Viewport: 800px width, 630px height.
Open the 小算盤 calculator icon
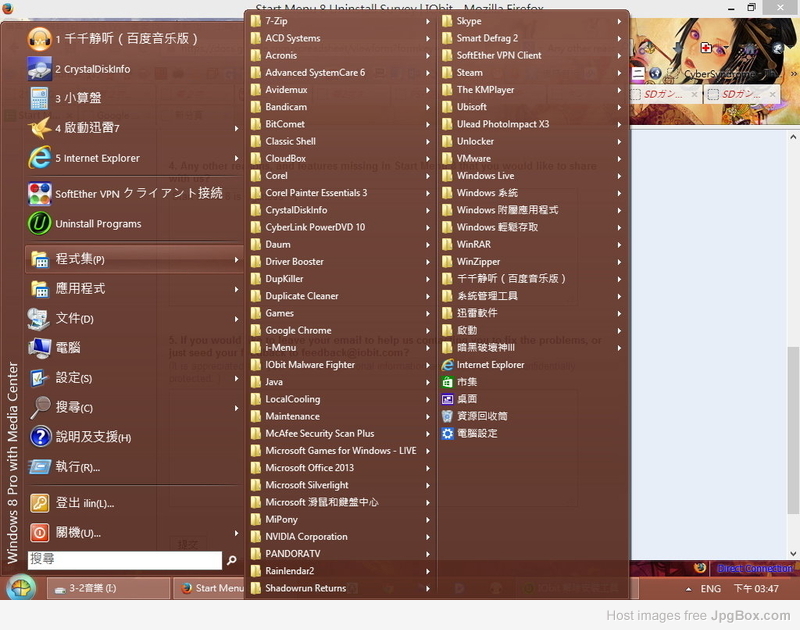click(39, 98)
